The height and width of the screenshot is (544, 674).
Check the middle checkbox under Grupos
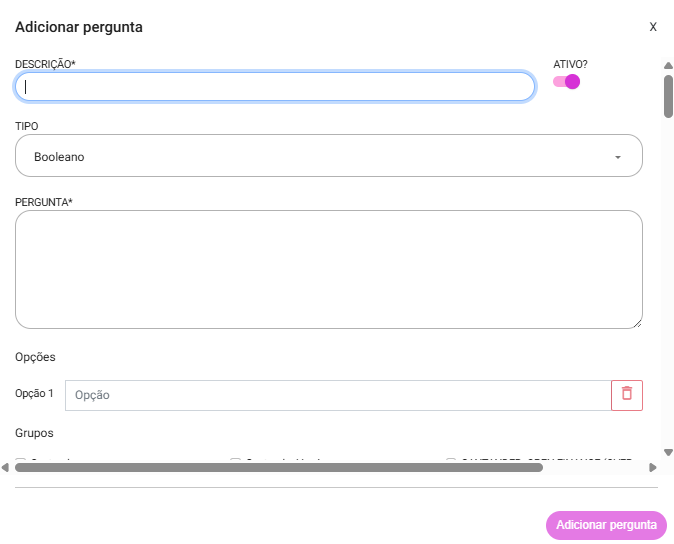tap(236, 459)
